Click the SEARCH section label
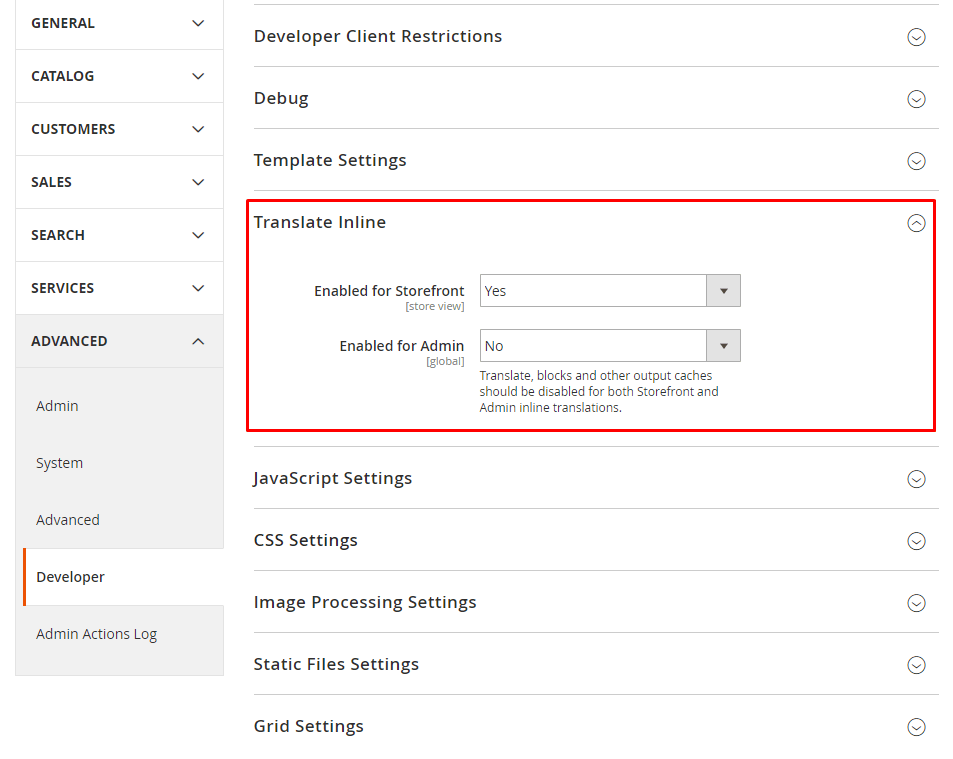Screen dimensions: 953x759 pyautogui.click(x=58, y=235)
